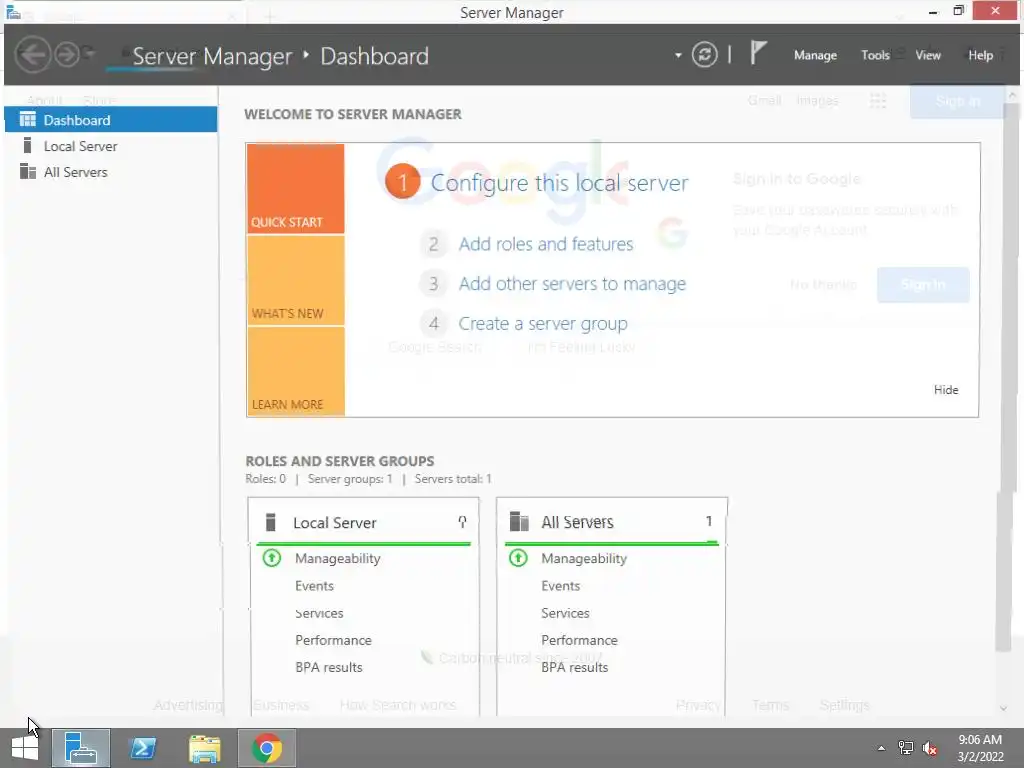Click the Local Server tile icon
This screenshot has height=768, width=1024.
pos(271,522)
